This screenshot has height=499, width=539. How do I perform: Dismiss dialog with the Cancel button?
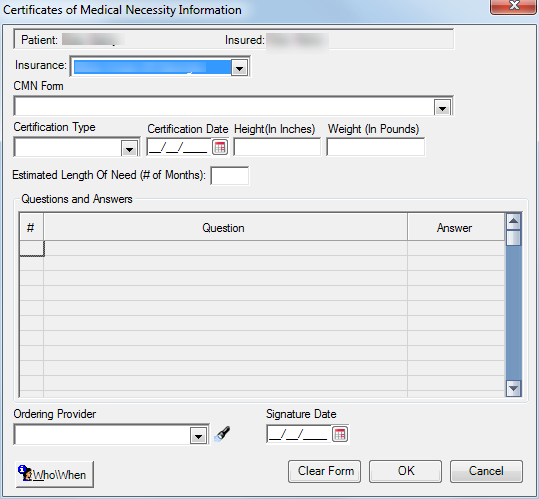pyautogui.click(x=486, y=471)
